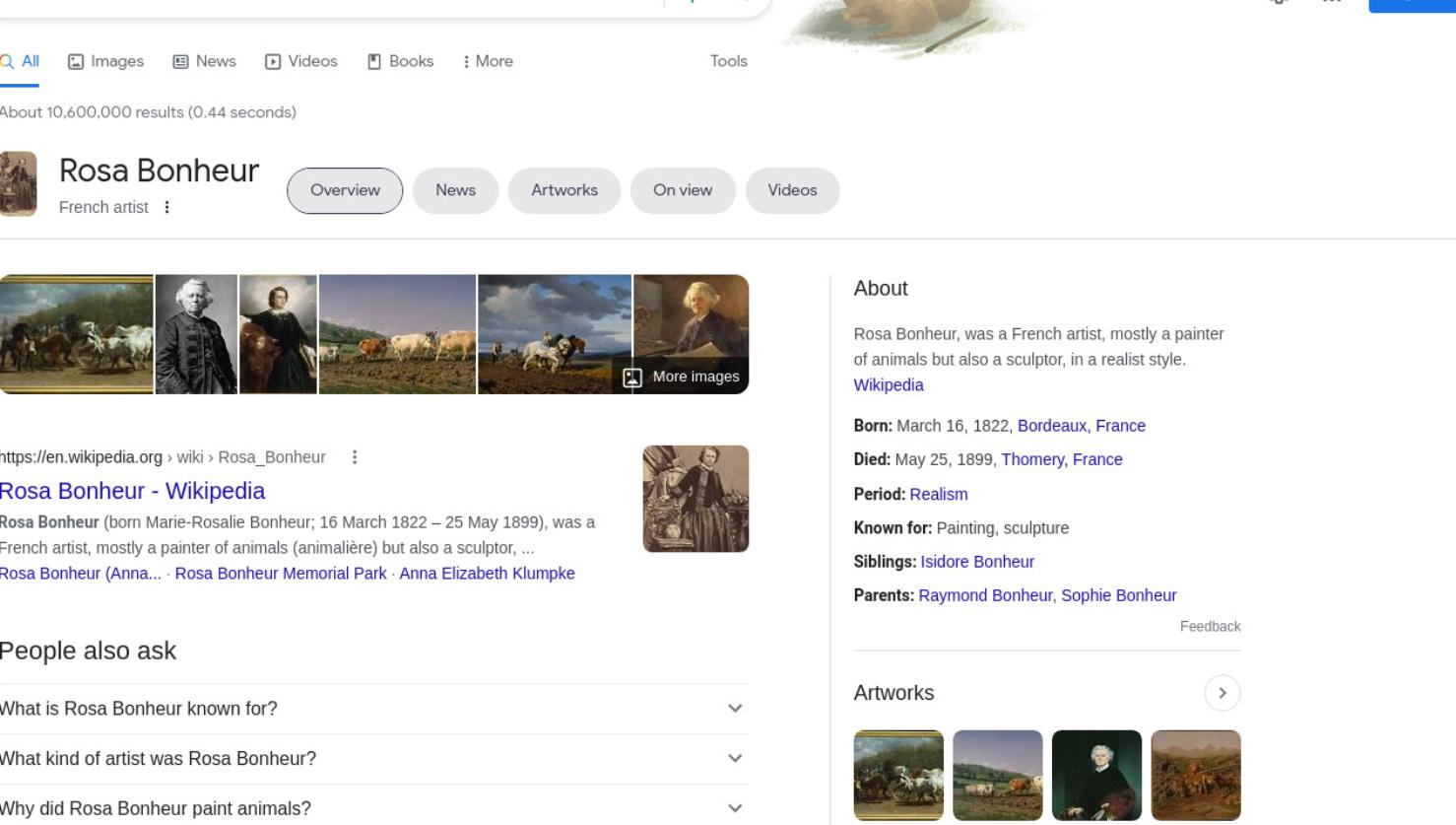Click the Images tab picture icon

(x=76, y=62)
